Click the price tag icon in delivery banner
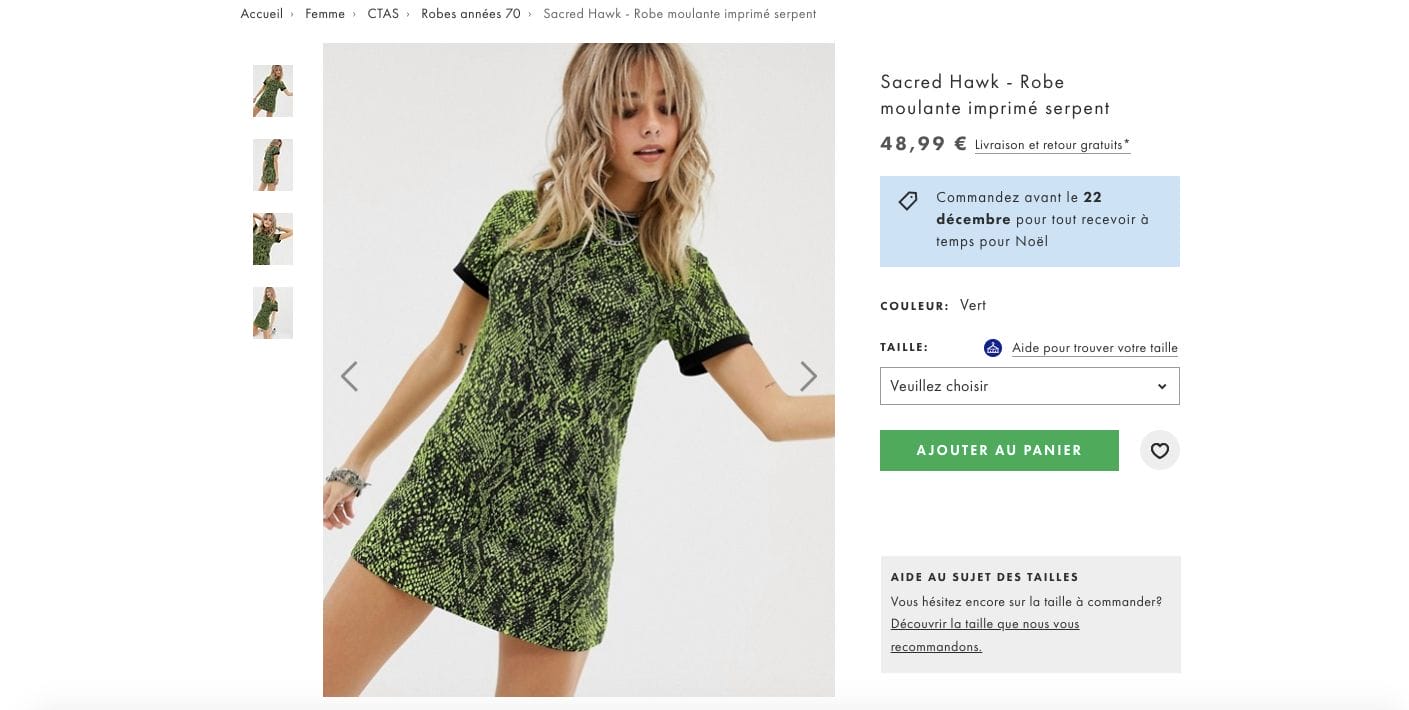The height and width of the screenshot is (710, 1409). point(907,200)
